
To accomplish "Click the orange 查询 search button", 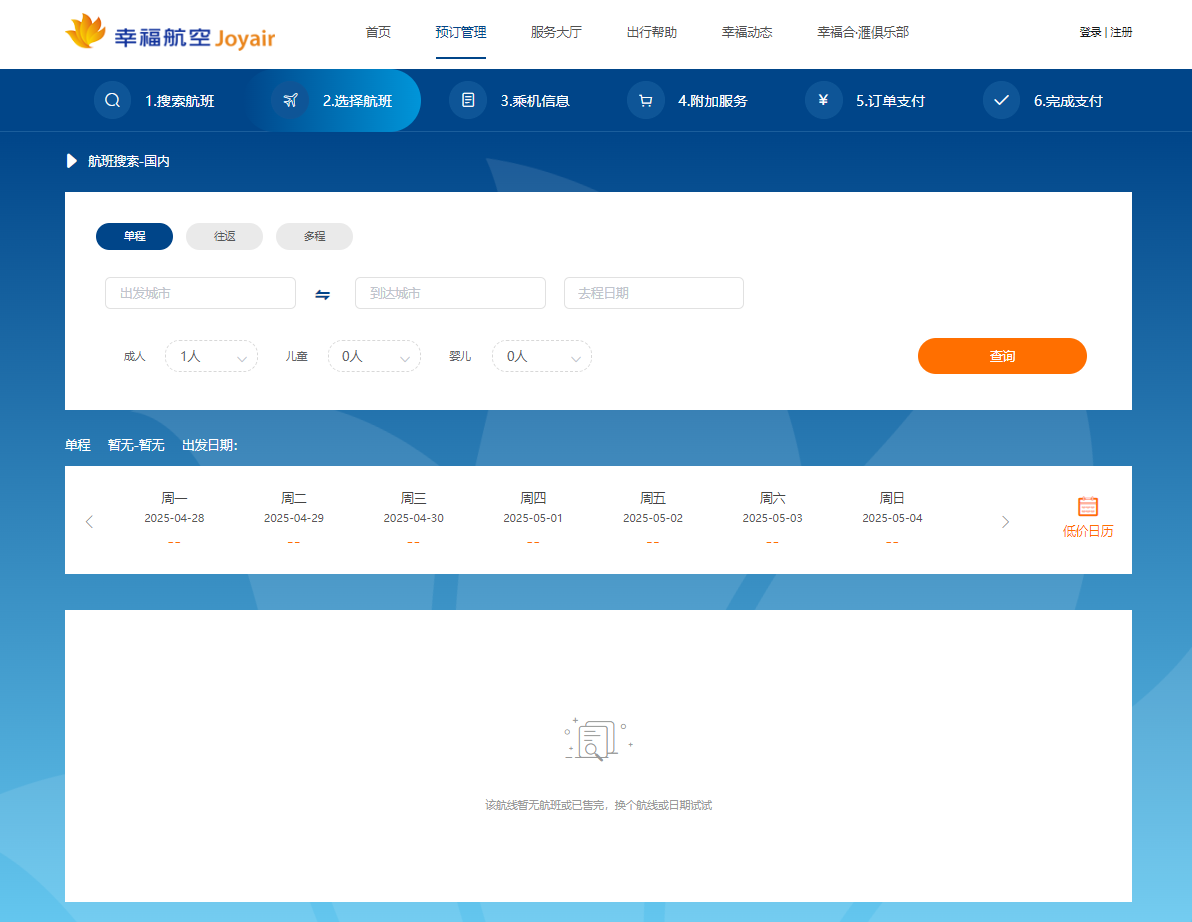I will 1002,356.
